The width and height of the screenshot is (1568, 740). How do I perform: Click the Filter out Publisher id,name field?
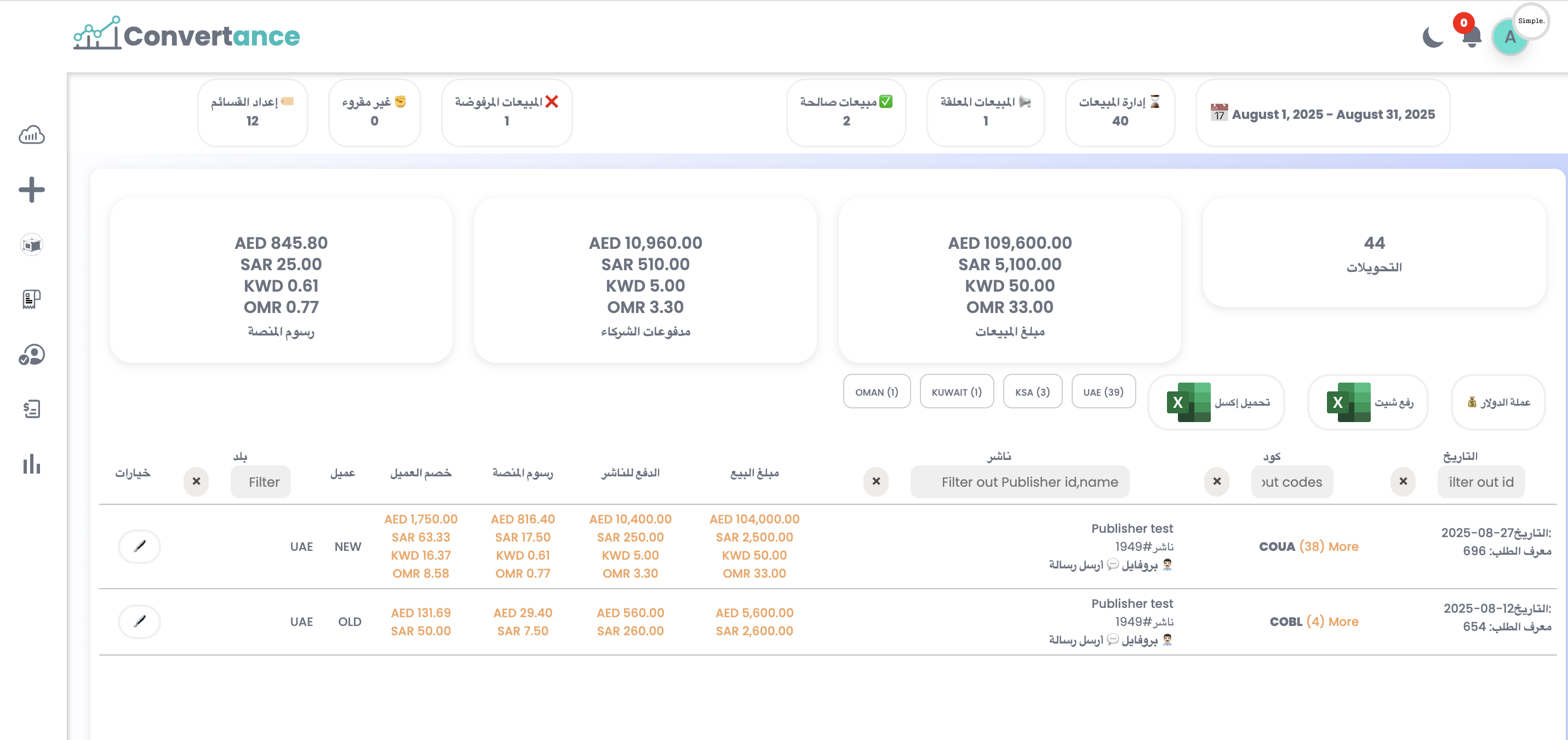point(1020,482)
